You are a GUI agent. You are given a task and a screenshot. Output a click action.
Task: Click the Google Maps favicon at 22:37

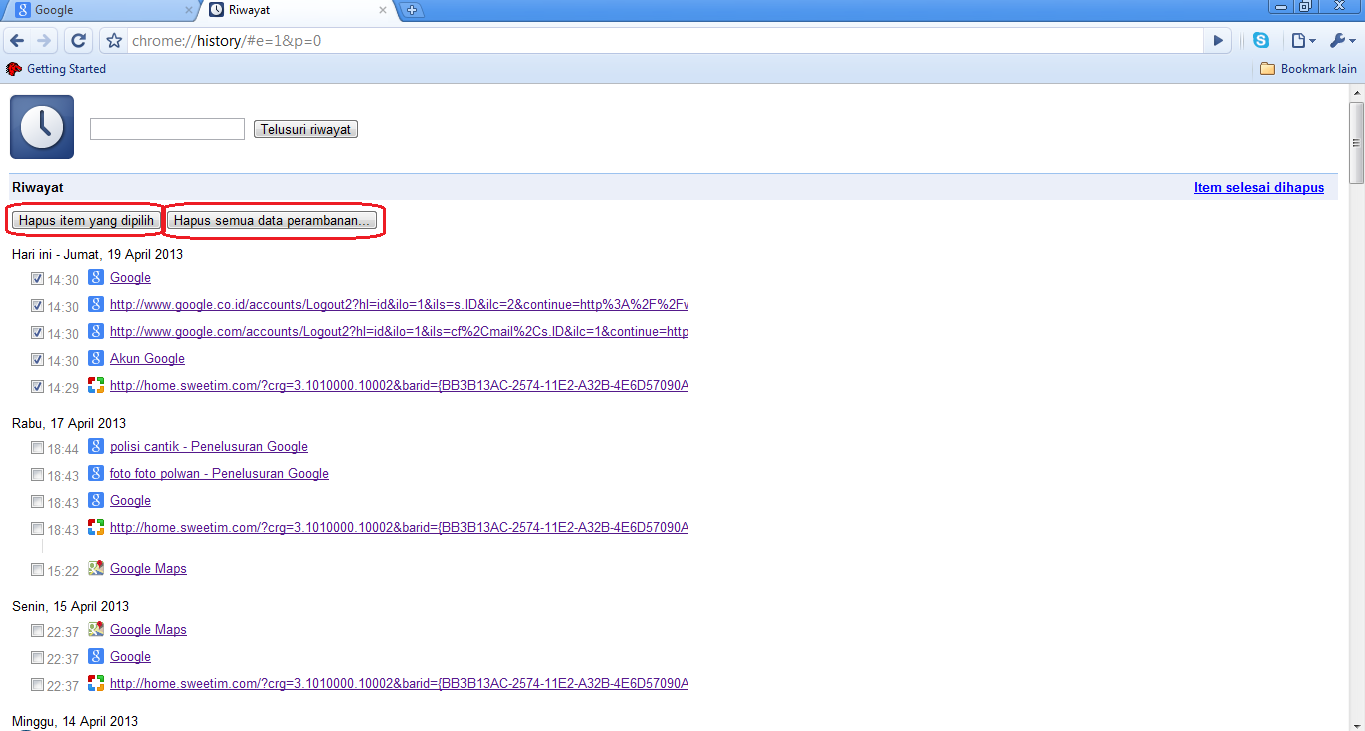(x=96, y=629)
